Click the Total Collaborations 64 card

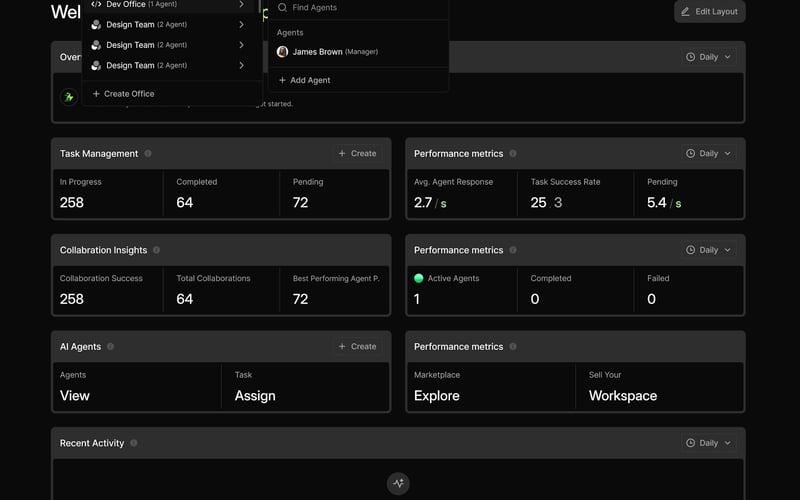pyautogui.click(x=221, y=290)
